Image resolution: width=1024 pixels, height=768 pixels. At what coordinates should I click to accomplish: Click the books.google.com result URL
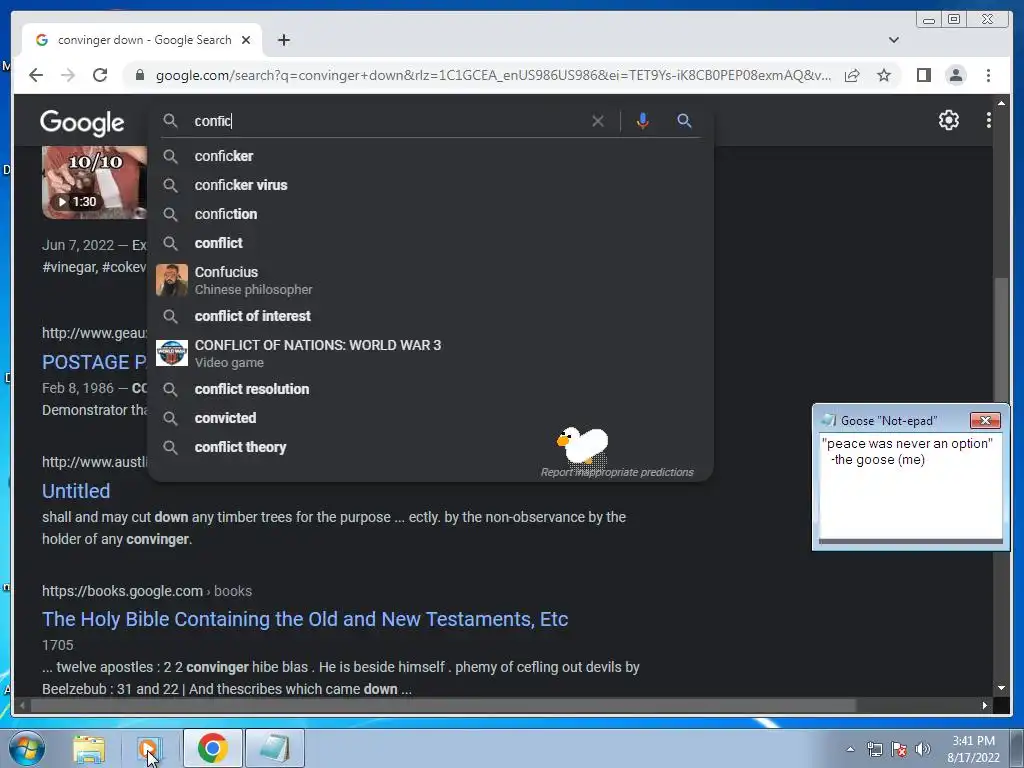coord(147,591)
